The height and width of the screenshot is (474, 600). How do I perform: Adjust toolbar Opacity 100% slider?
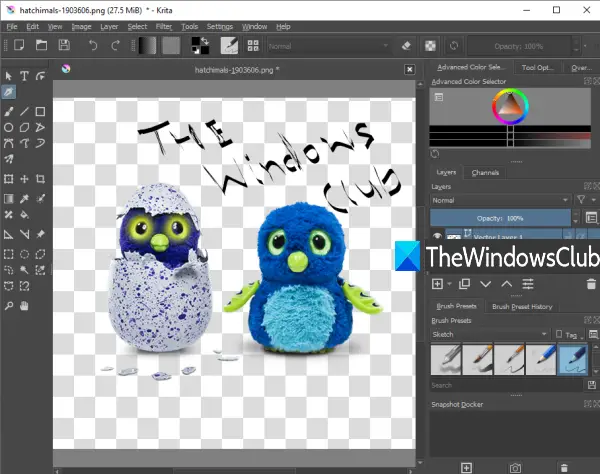click(x=519, y=46)
